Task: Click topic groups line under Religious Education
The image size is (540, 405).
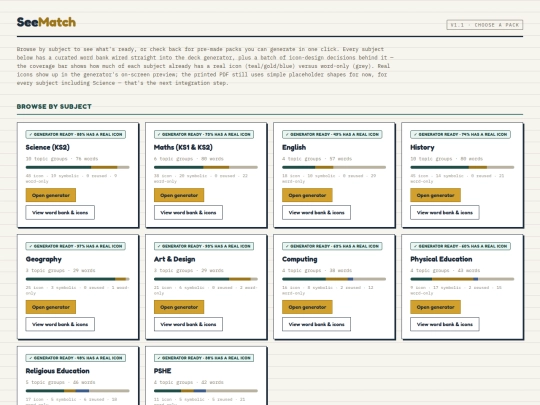Action: click(60, 382)
